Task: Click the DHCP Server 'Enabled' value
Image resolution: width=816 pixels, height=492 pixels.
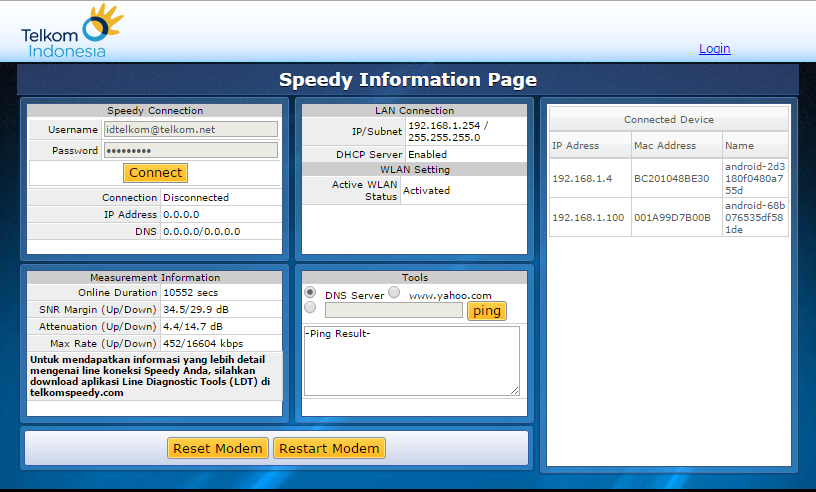Action: (x=427, y=155)
